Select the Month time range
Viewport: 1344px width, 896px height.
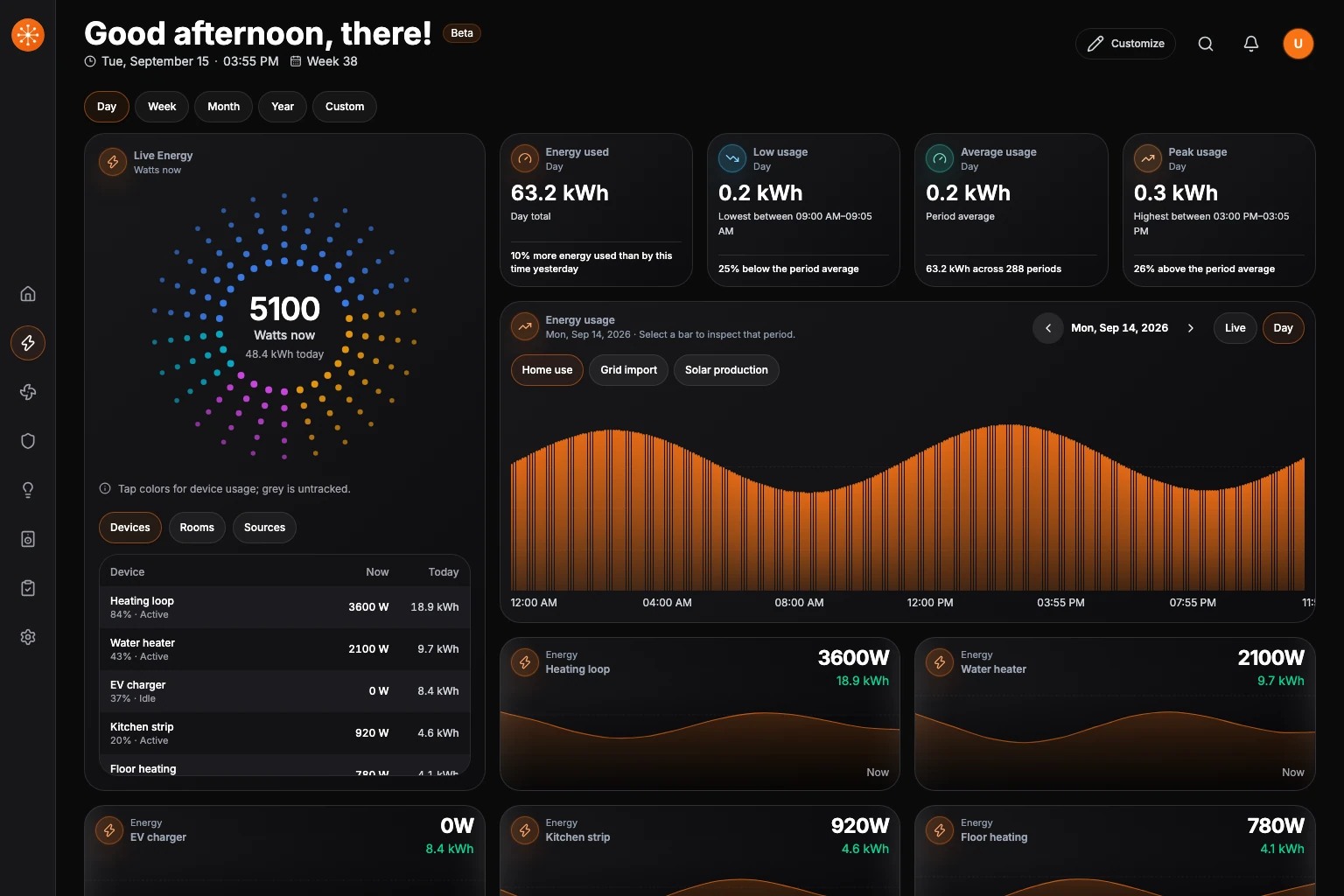pyautogui.click(x=223, y=107)
